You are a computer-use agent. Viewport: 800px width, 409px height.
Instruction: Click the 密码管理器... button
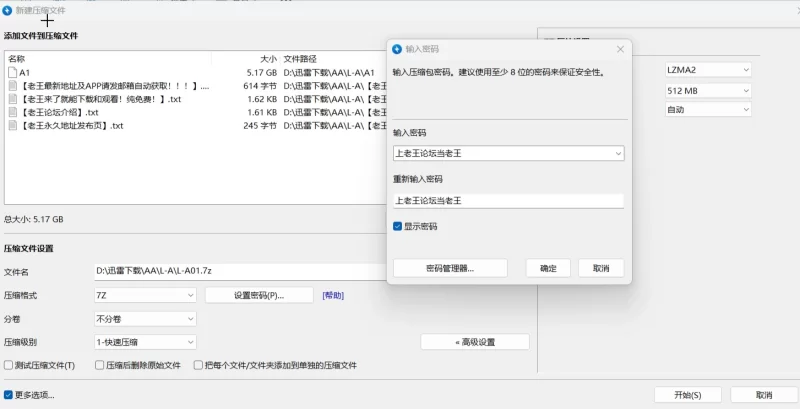(449, 268)
